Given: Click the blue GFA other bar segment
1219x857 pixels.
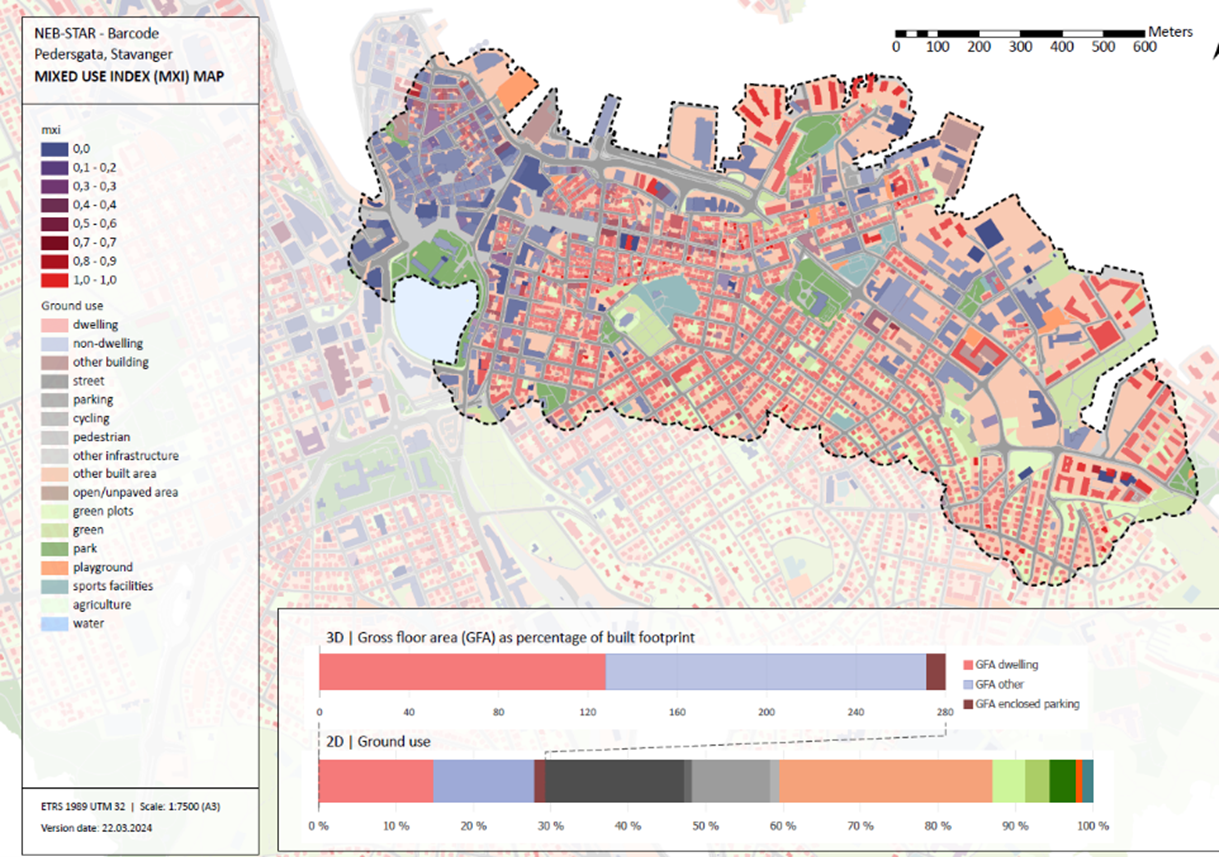Looking at the screenshot, I should 765,672.
